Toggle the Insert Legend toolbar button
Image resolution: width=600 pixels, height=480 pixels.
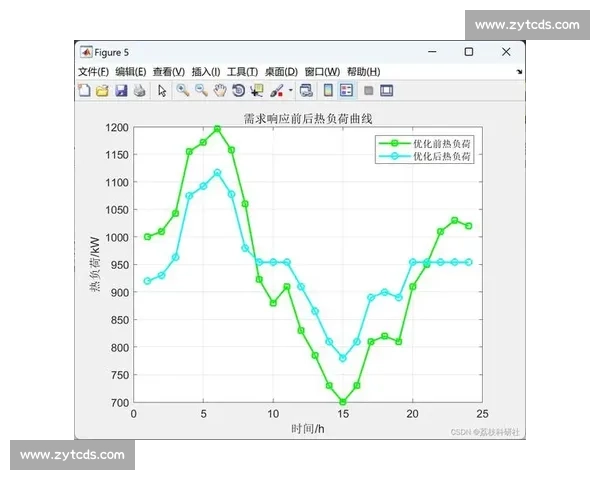click(346, 90)
